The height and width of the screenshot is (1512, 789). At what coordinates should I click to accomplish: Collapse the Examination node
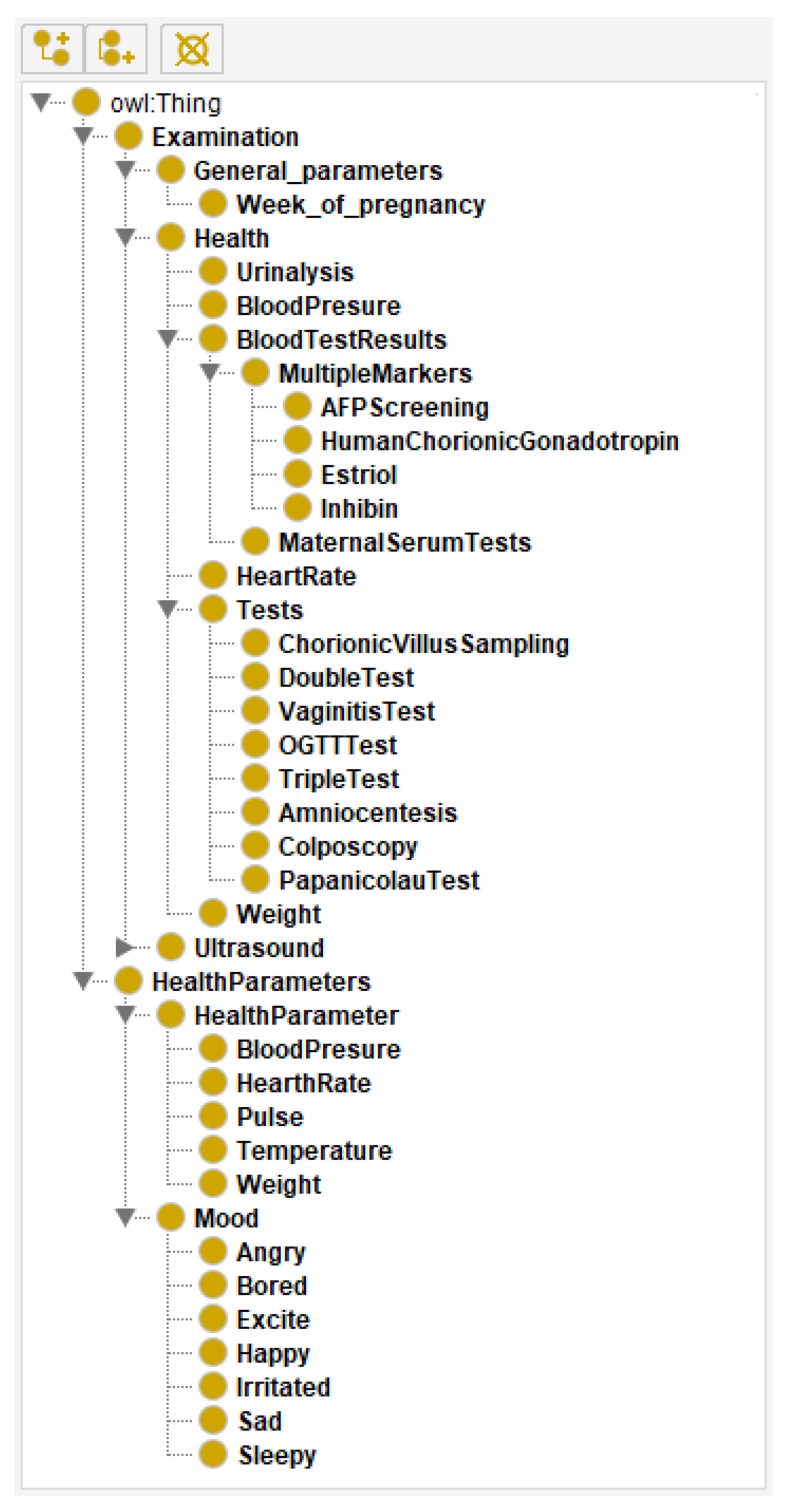(83, 136)
